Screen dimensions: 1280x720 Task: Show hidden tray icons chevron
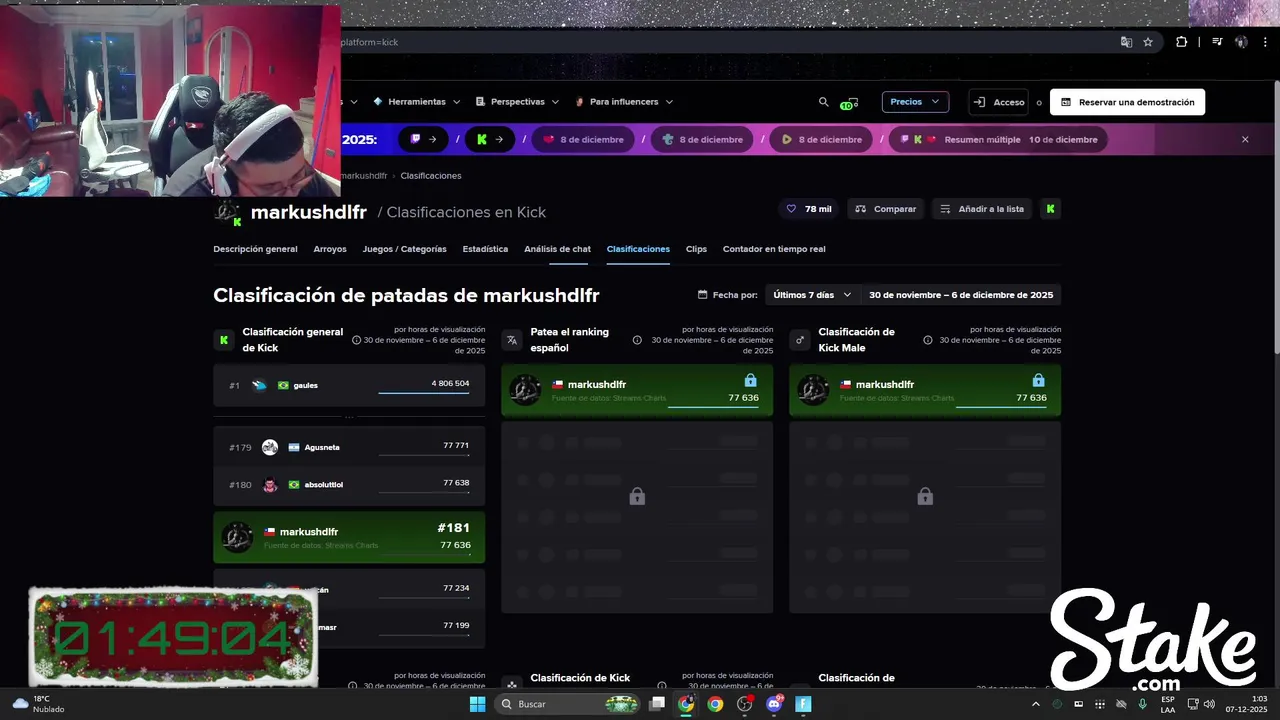(x=1035, y=704)
